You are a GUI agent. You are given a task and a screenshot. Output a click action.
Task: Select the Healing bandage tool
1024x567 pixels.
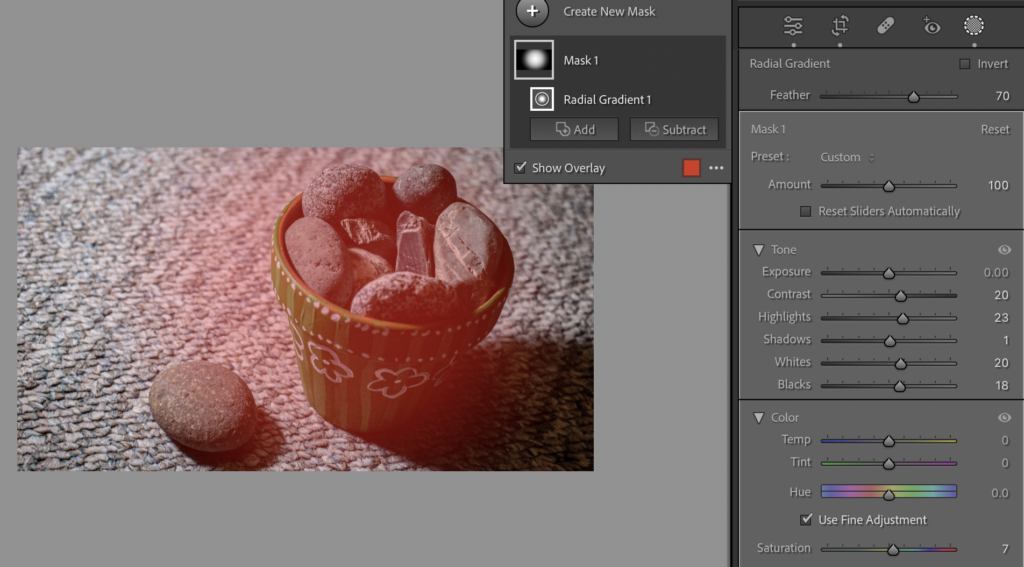click(886, 25)
